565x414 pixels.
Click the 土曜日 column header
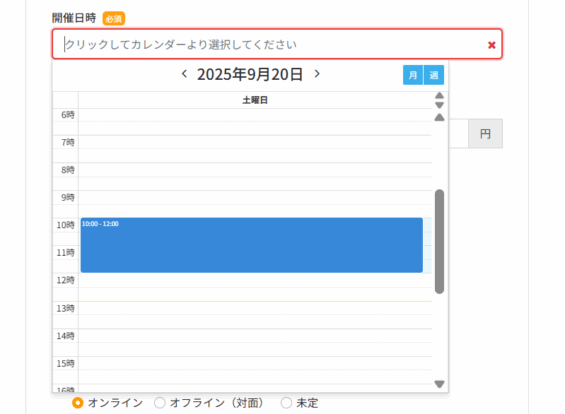pos(255,100)
